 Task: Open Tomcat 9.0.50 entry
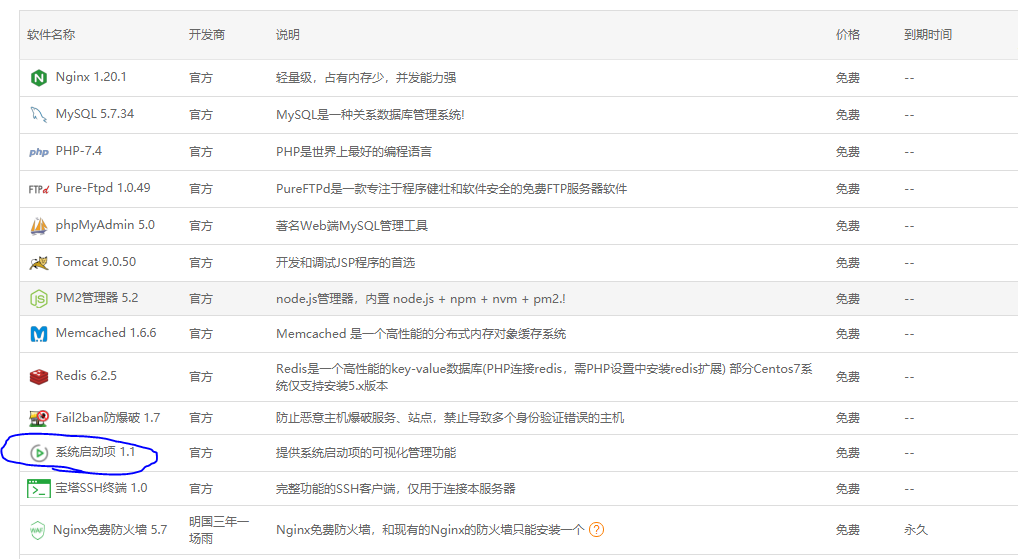(x=95, y=262)
